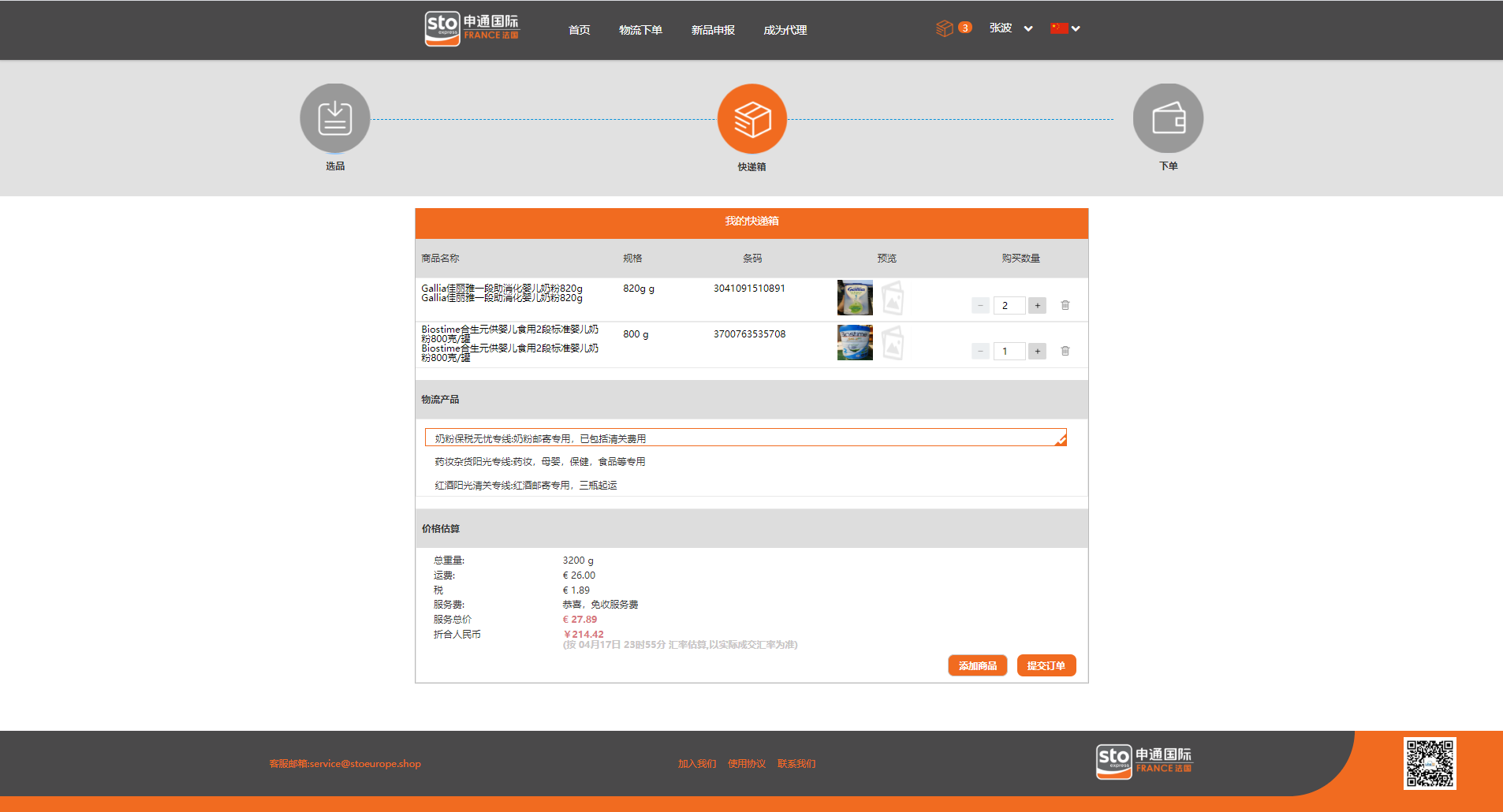Open the 联系我们 footer link
The height and width of the screenshot is (812, 1503).
[x=796, y=764]
